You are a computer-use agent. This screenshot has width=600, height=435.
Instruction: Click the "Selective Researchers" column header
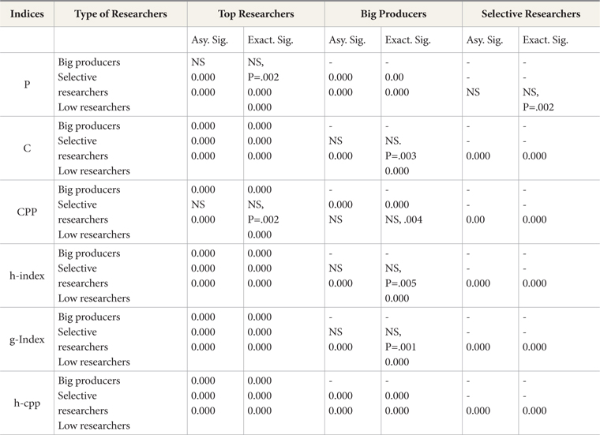click(530, 15)
